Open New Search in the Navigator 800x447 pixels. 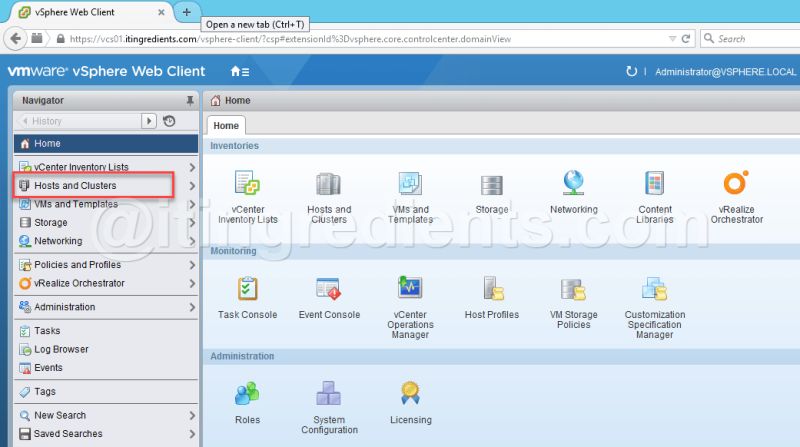(106, 415)
